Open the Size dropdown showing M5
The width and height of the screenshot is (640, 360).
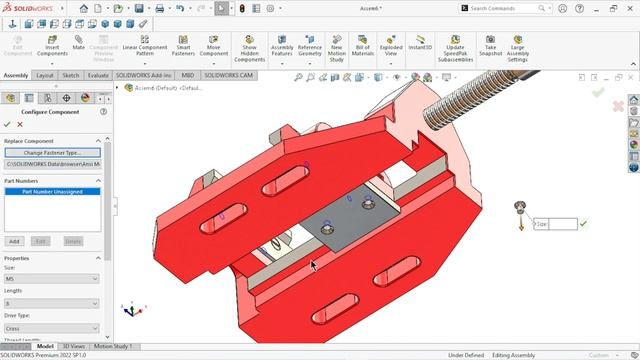51,279
